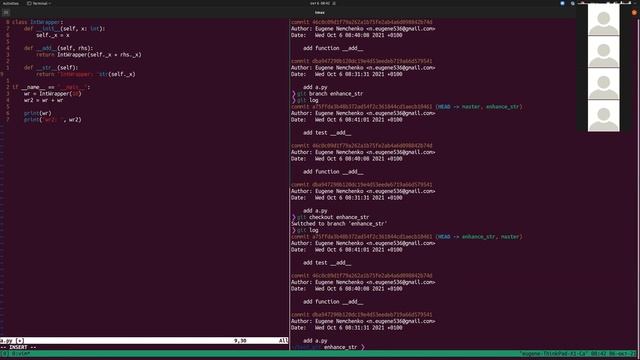Click the 'if __name__ ==' line

pos(51,87)
